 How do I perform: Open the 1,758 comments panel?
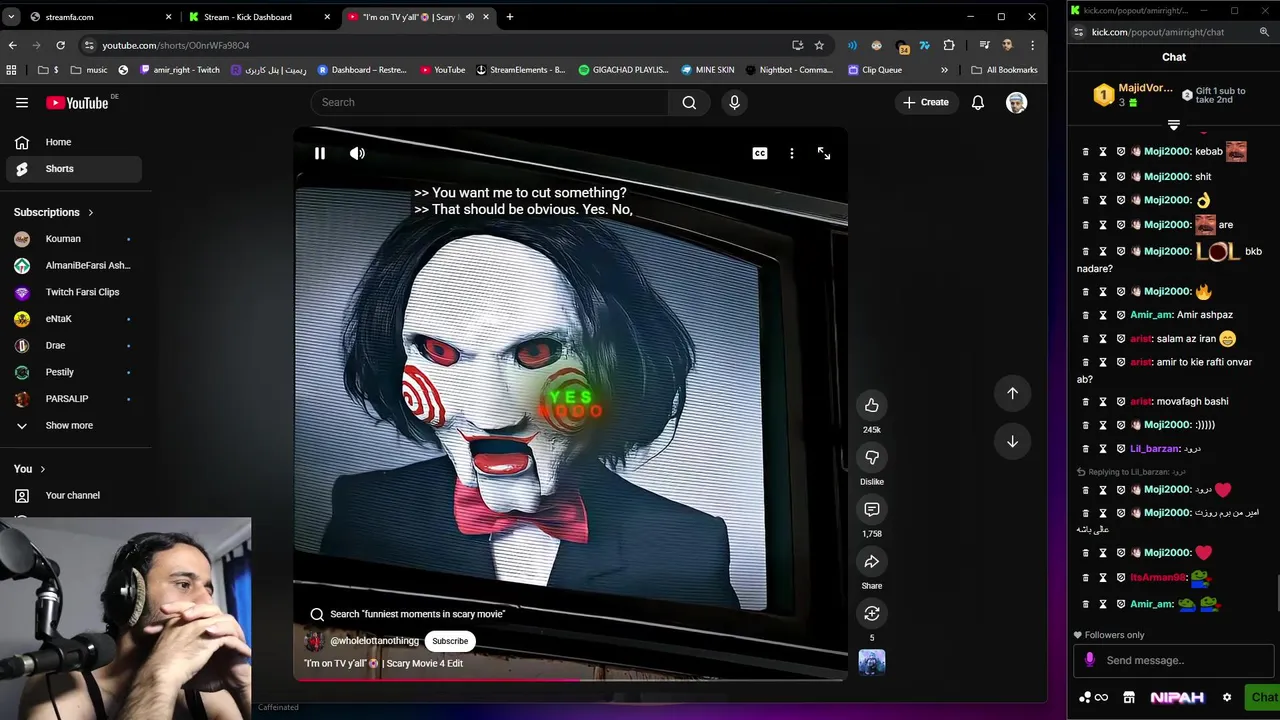tap(872, 509)
